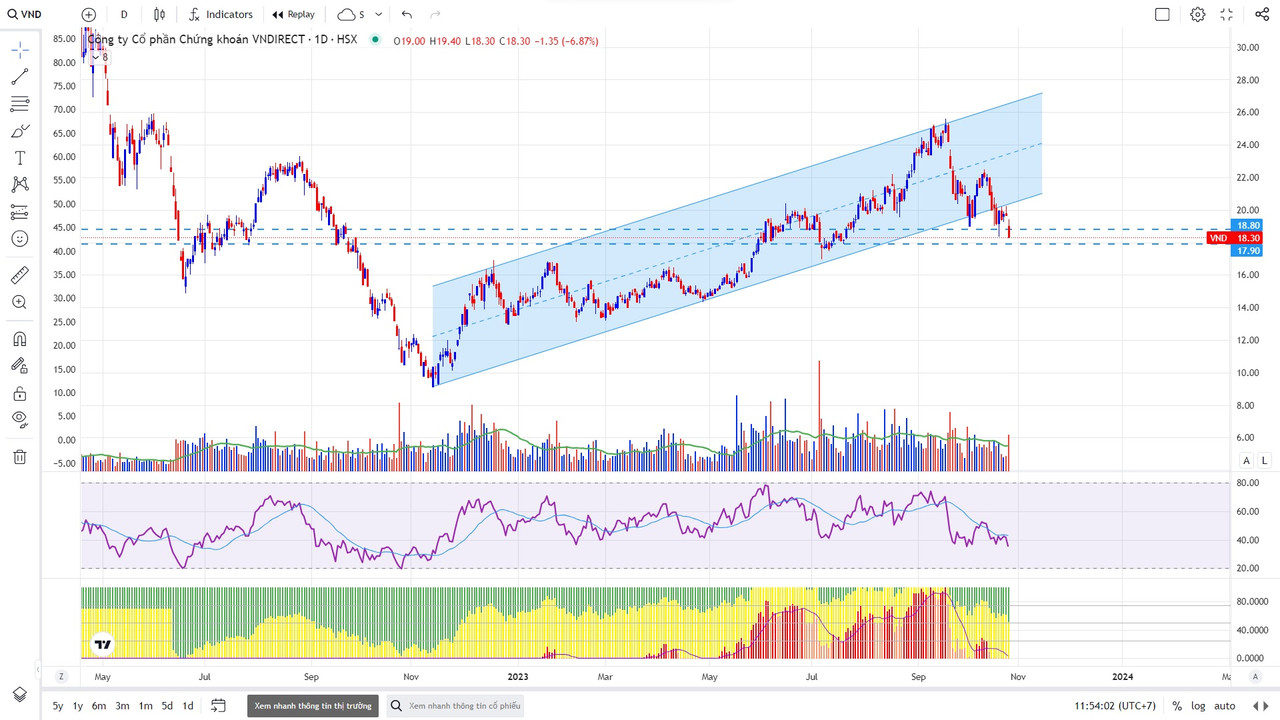Set date range to 1d
The image size is (1280, 720).
coord(188,706)
